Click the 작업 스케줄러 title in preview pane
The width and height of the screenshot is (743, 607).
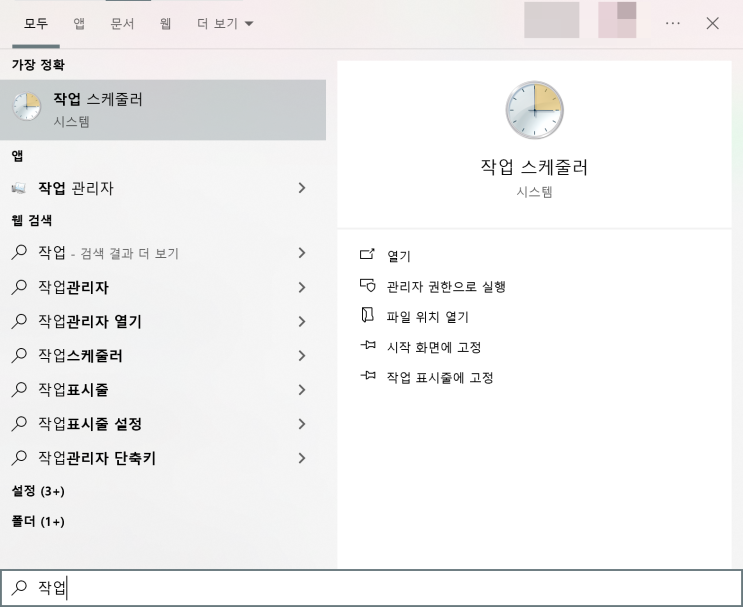click(535, 167)
